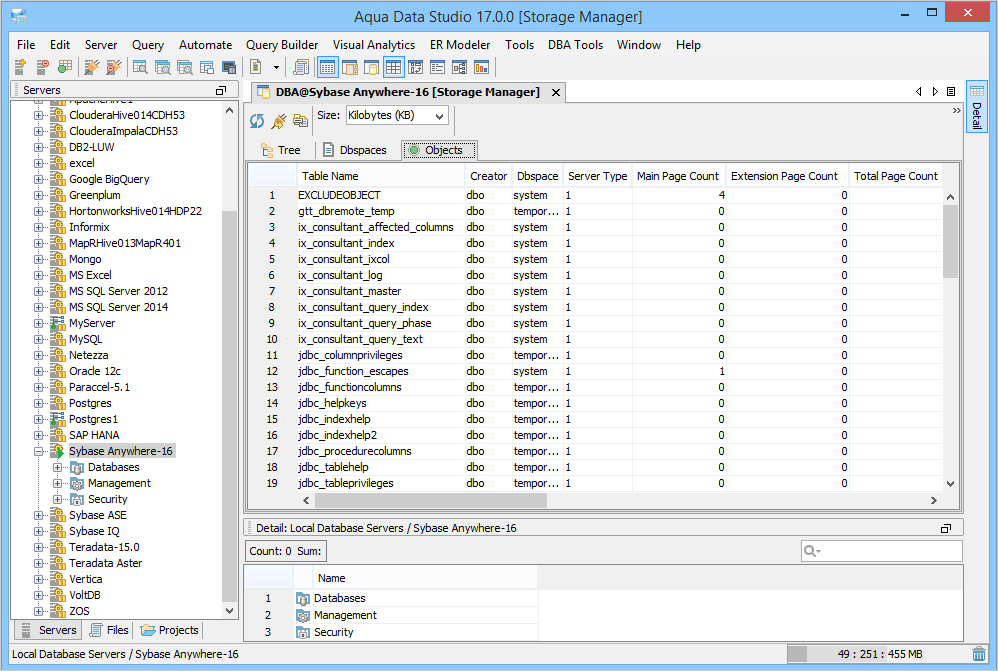Click the copy icon beside the Size label
The width and height of the screenshot is (998, 671).
tap(300, 120)
